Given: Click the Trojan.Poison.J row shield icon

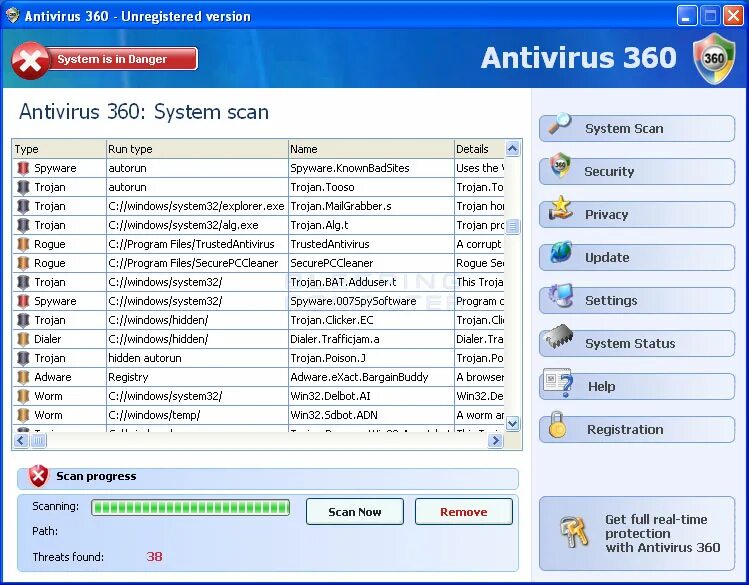Looking at the screenshot, I should pos(23,358).
